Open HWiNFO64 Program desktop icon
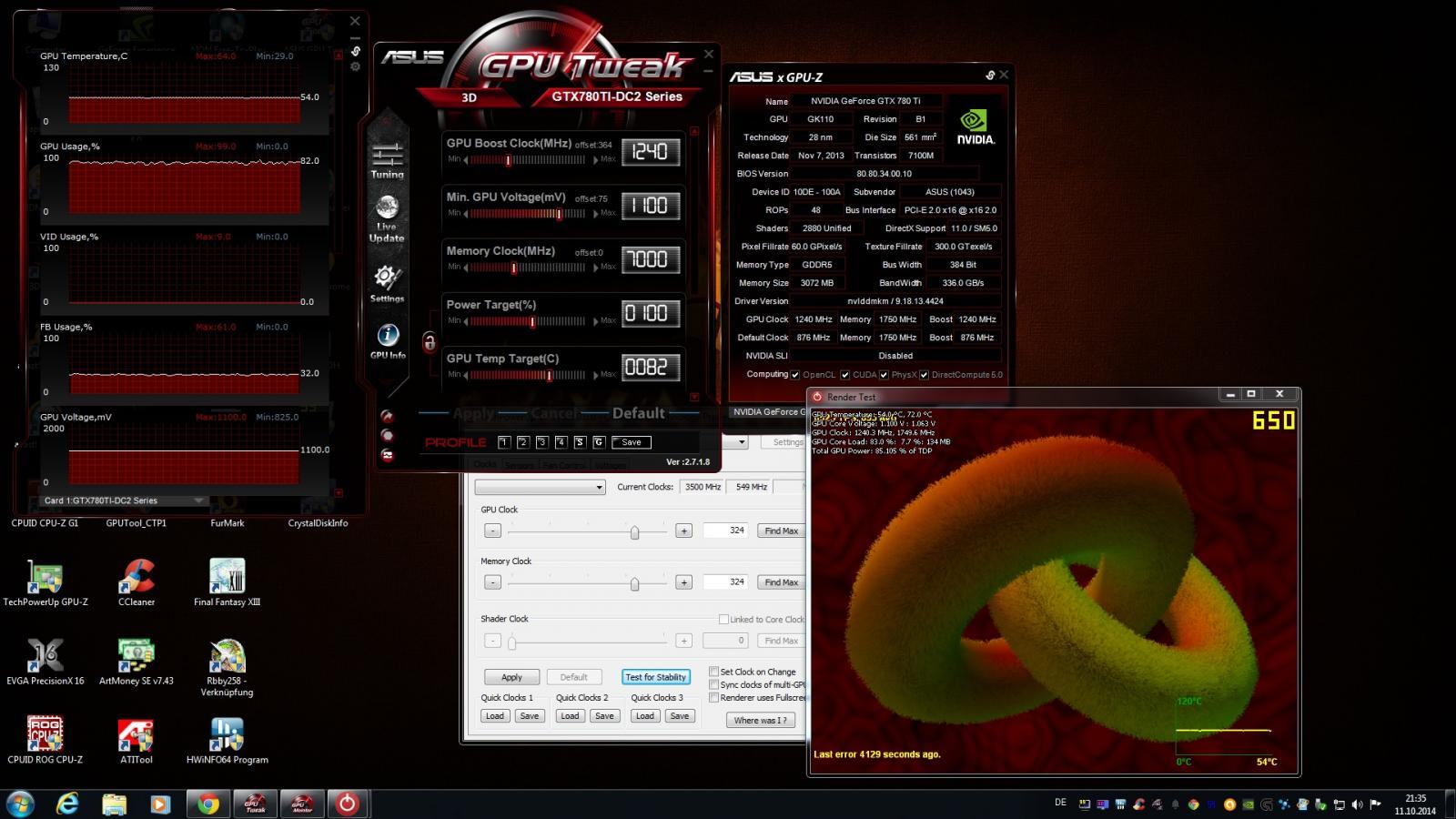The image size is (1456, 819). (227, 740)
